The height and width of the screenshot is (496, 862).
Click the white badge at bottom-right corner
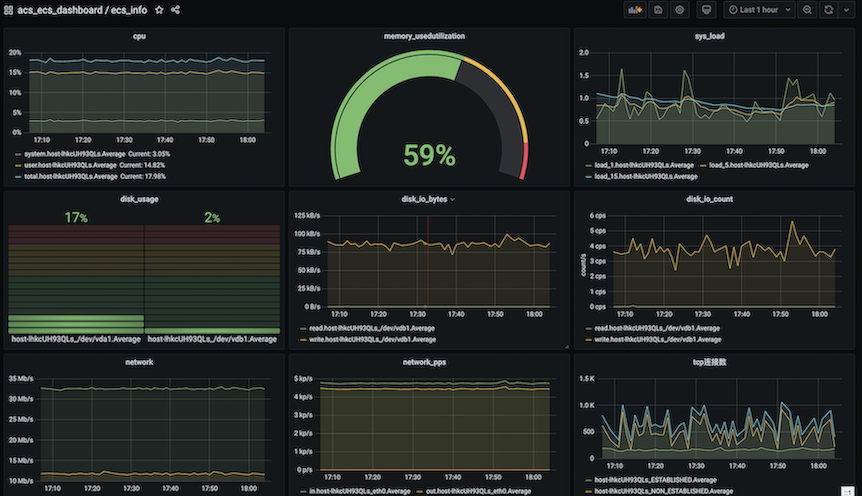[848, 491]
